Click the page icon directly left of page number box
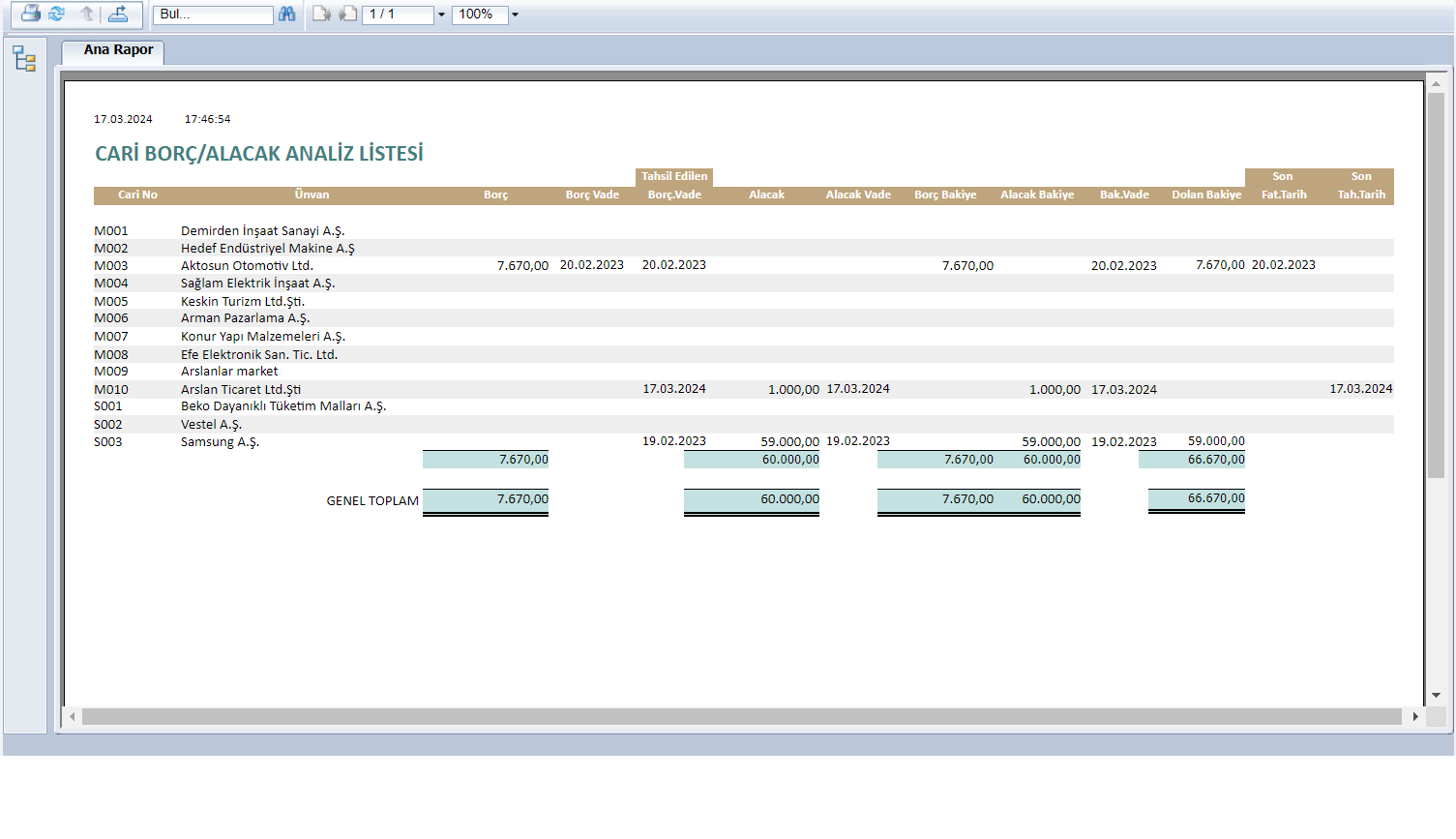Image resolution: width=1456 pixels, height=839 pixels. [x=347, y=14]
